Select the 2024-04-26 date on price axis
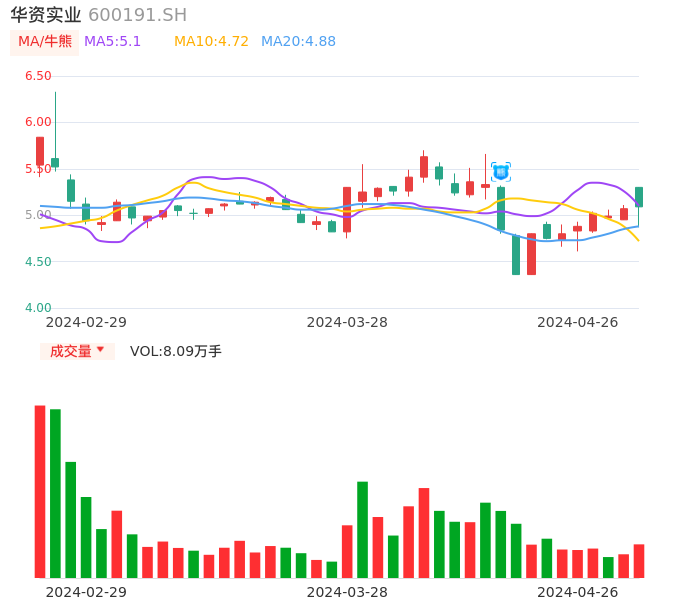Viewport: 686px width, 606px height. (577, 322)
